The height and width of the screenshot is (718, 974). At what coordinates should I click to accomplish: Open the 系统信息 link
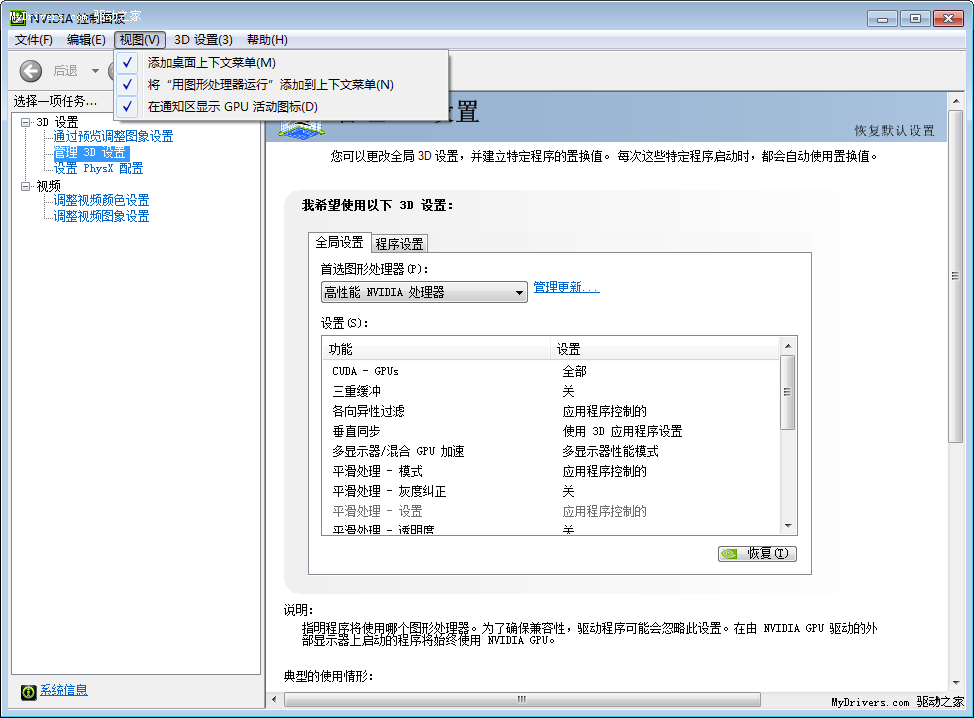tap(64, 690)
